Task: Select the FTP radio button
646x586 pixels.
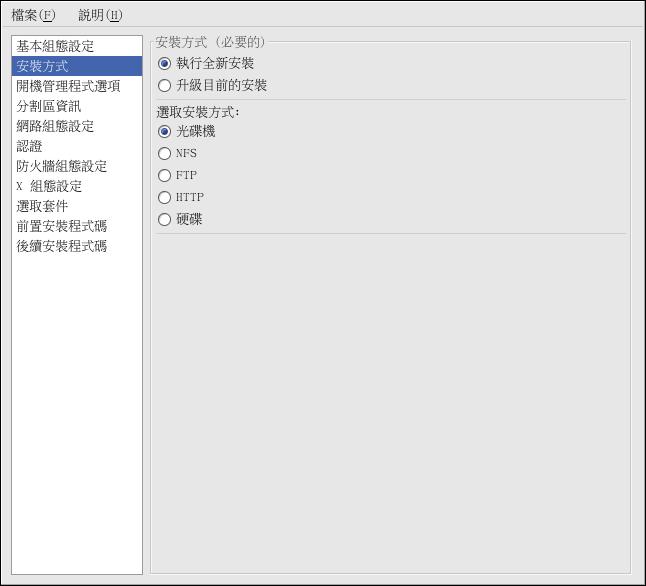Action: pyautogui.click(x=165, y=176)
